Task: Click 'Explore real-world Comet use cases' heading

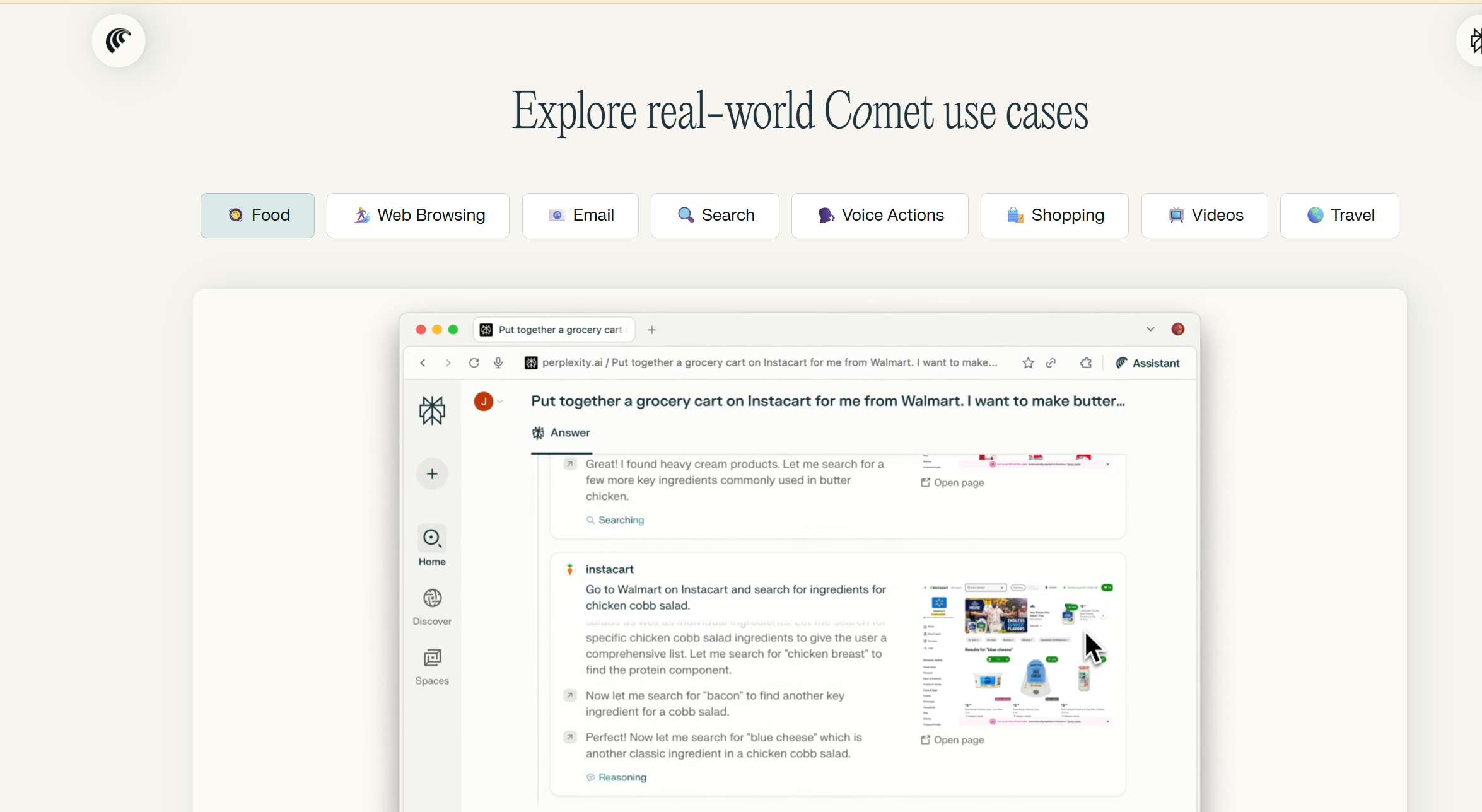Action: [x=800, y=112]
